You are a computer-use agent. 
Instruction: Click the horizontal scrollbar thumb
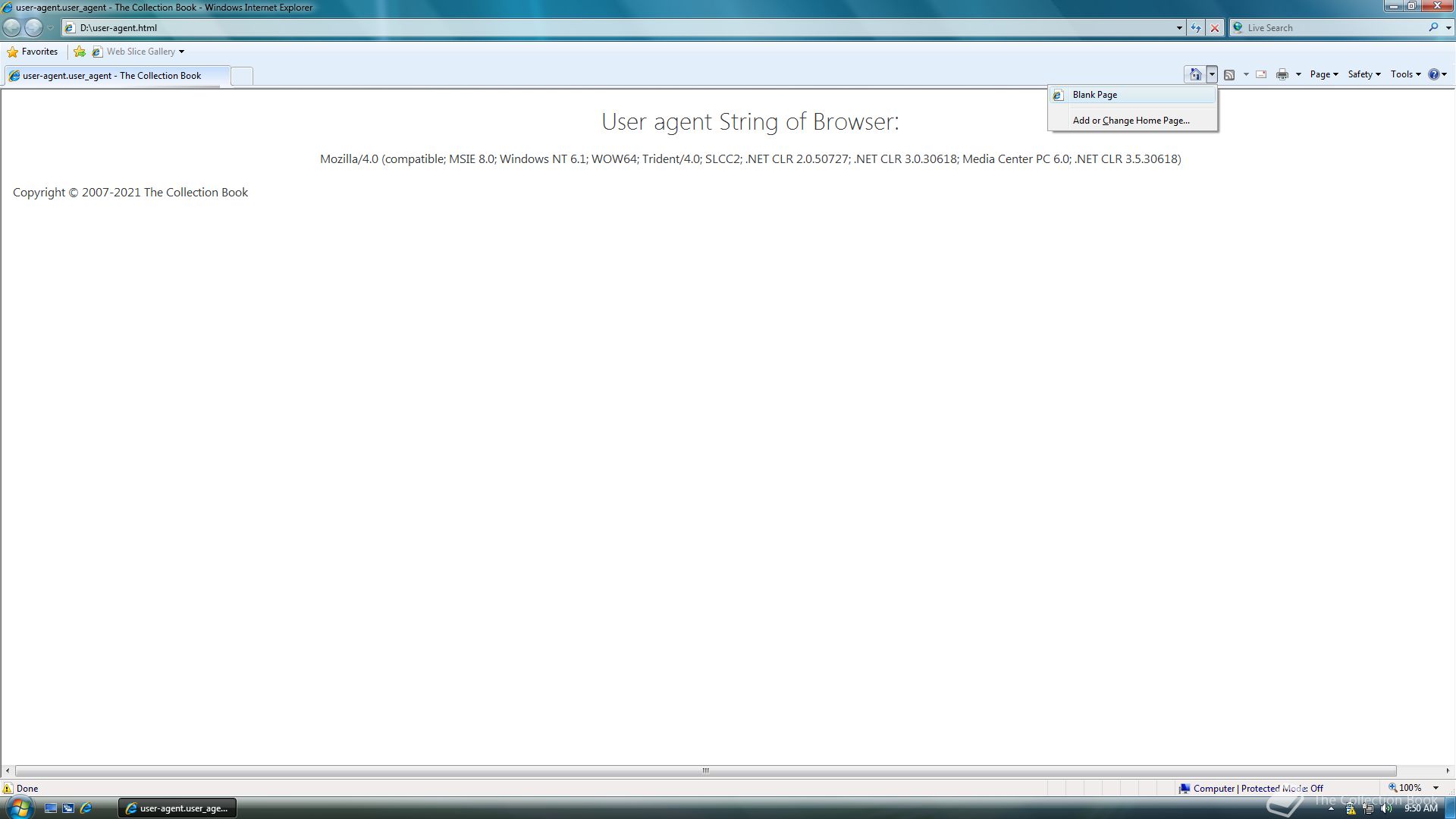(705, 770)
